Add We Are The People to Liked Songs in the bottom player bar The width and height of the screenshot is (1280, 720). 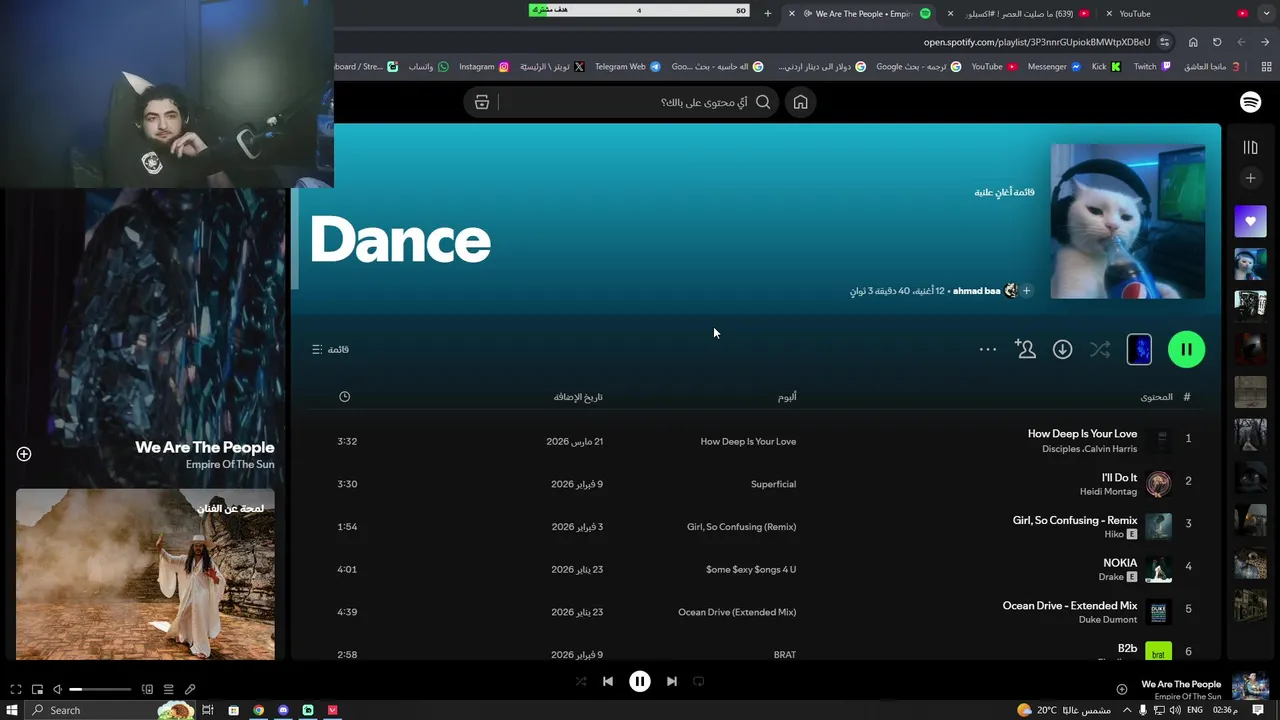click(x=1122, y=689)
